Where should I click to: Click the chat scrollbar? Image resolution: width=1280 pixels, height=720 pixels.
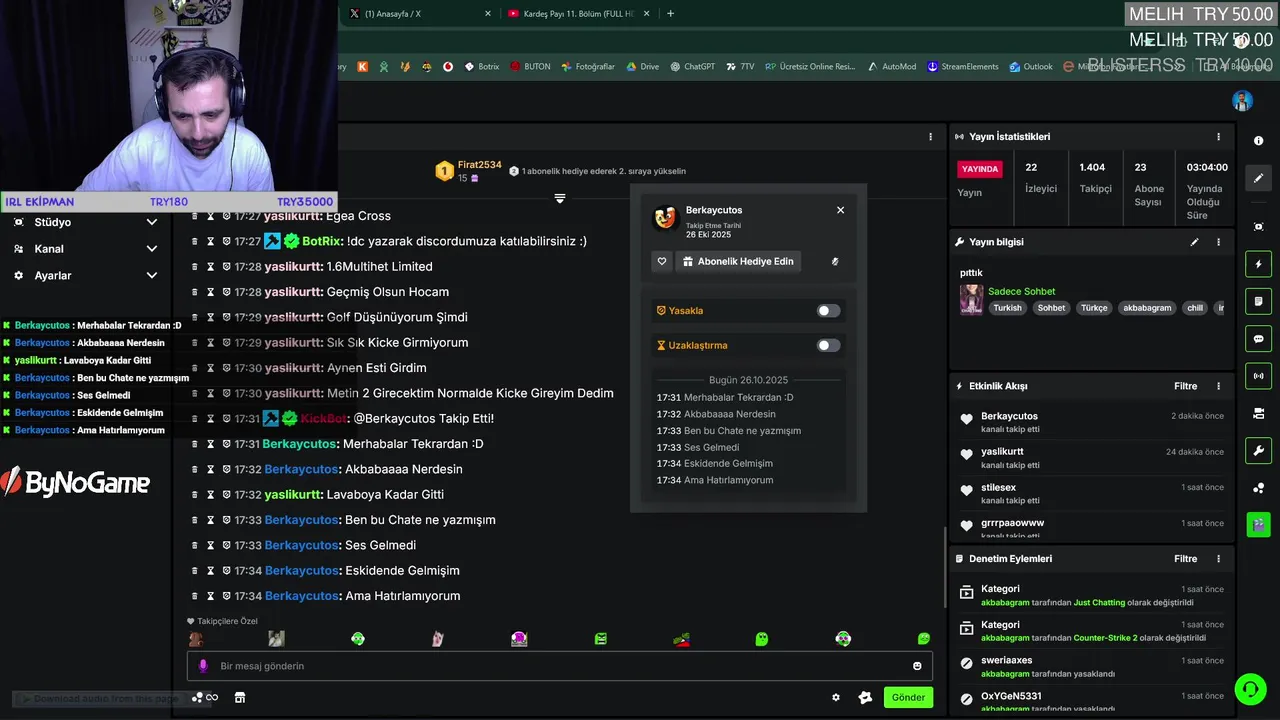point(945,567)
